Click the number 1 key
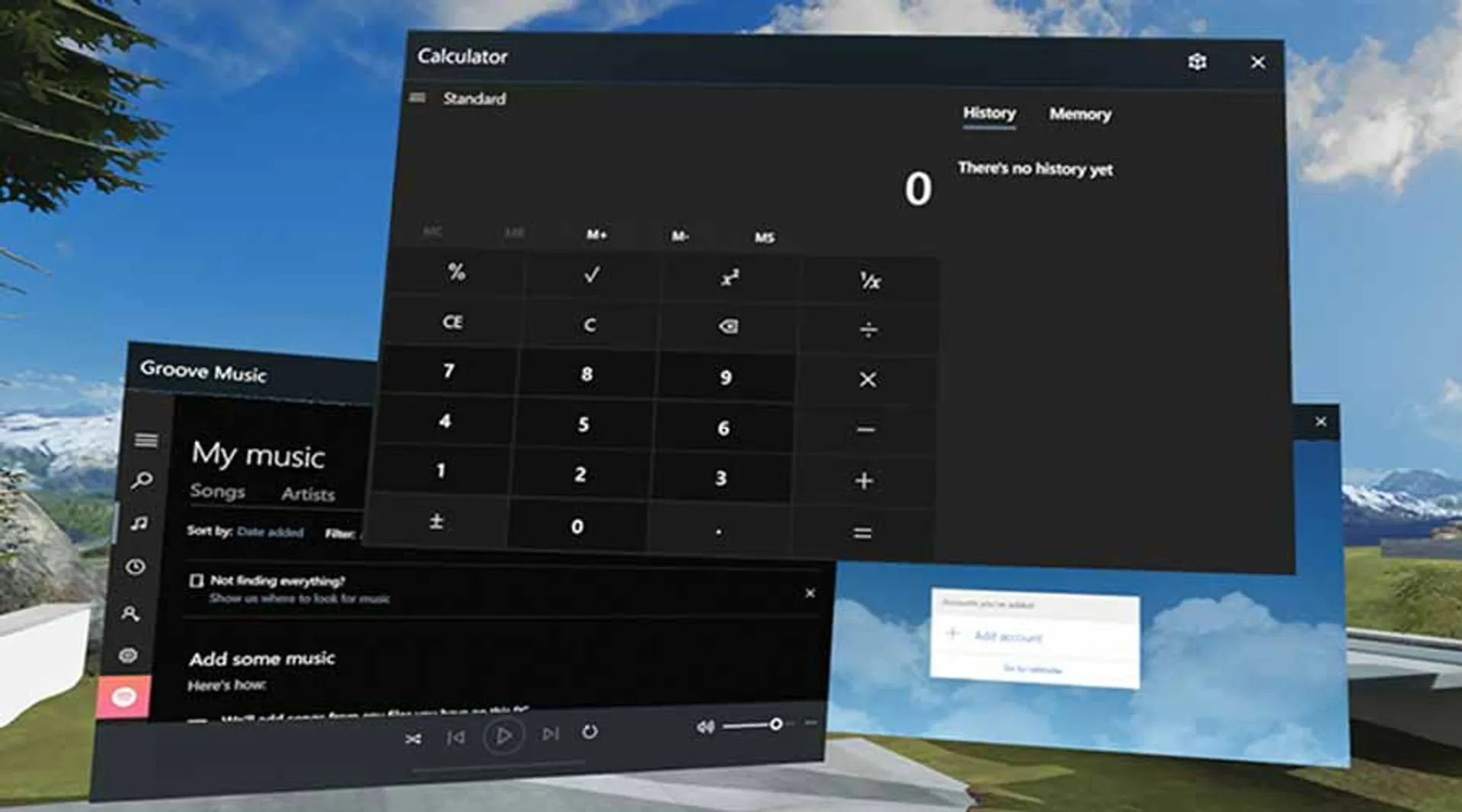The width and height of the screenshot is (1462, 812). coord(440,470)
